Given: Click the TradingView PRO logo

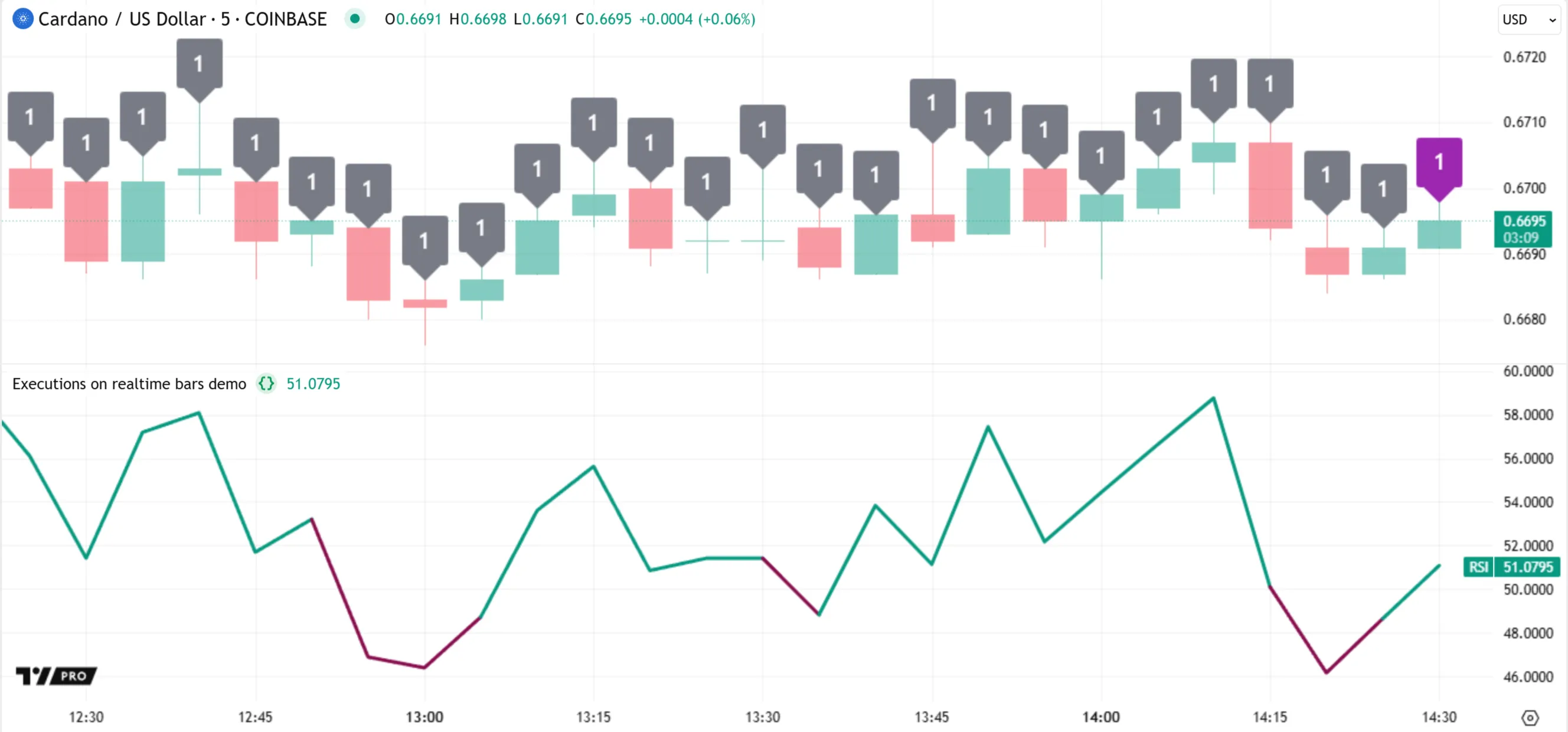Looking at the screenshot, I should click(x=57, y=675).
